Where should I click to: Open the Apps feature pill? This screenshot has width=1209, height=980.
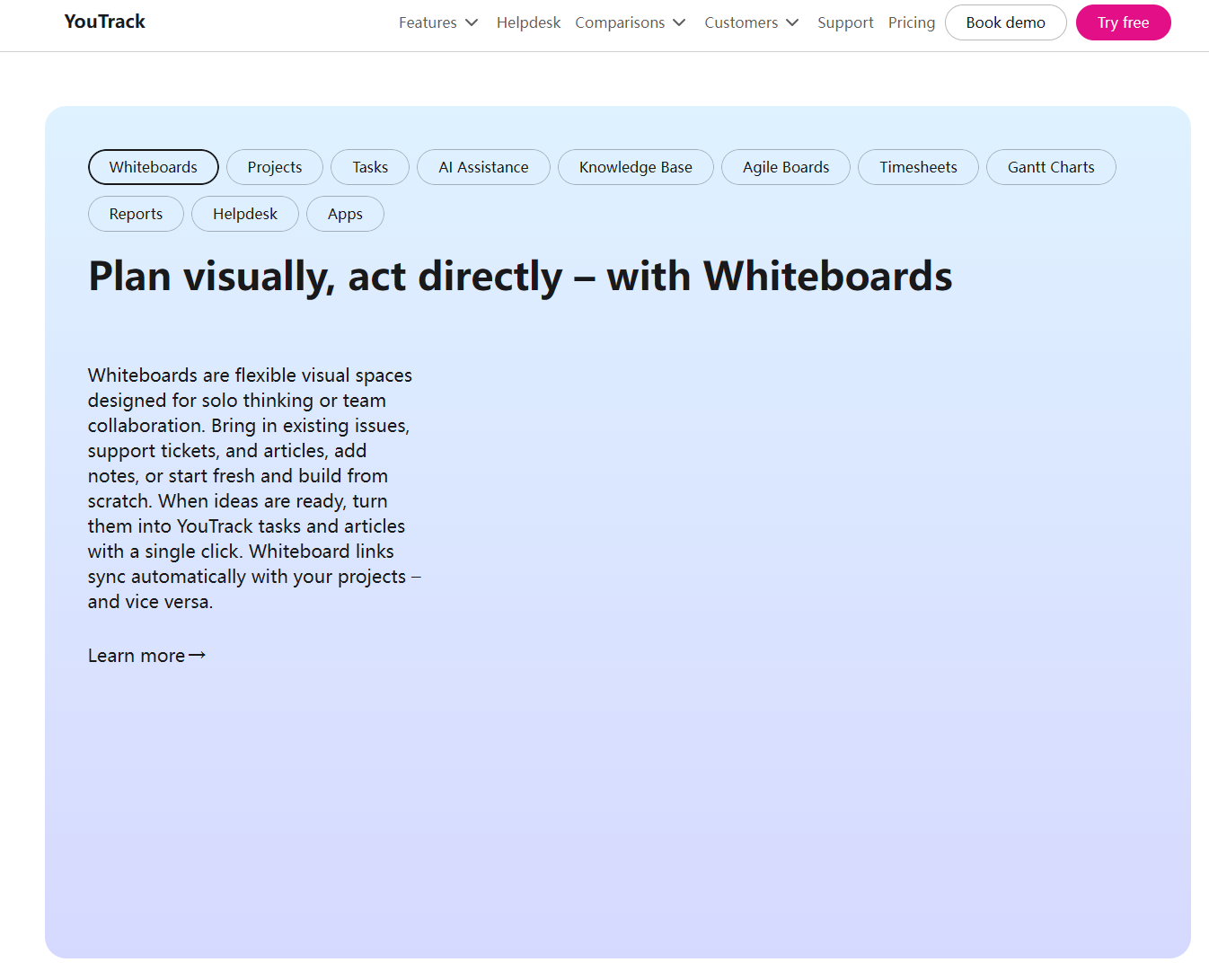coord(345,214)
